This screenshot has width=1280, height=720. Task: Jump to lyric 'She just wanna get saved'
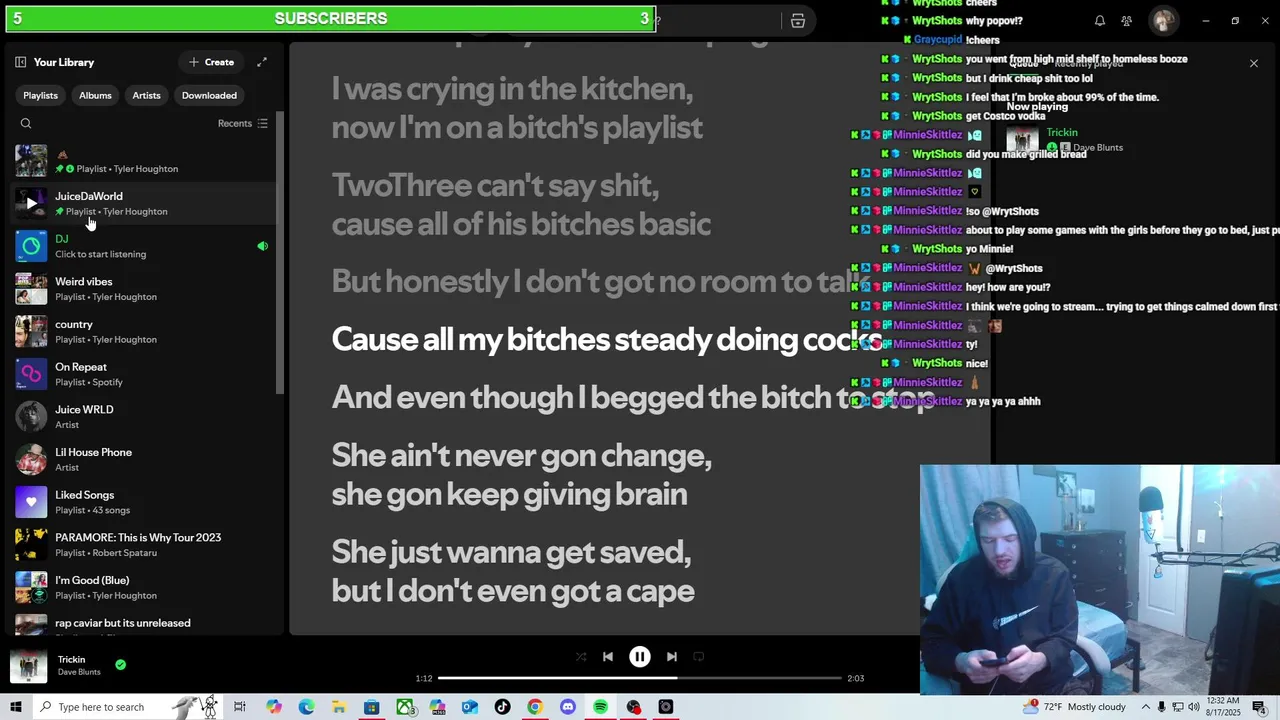pyautogui.click(x=513, y=571)
